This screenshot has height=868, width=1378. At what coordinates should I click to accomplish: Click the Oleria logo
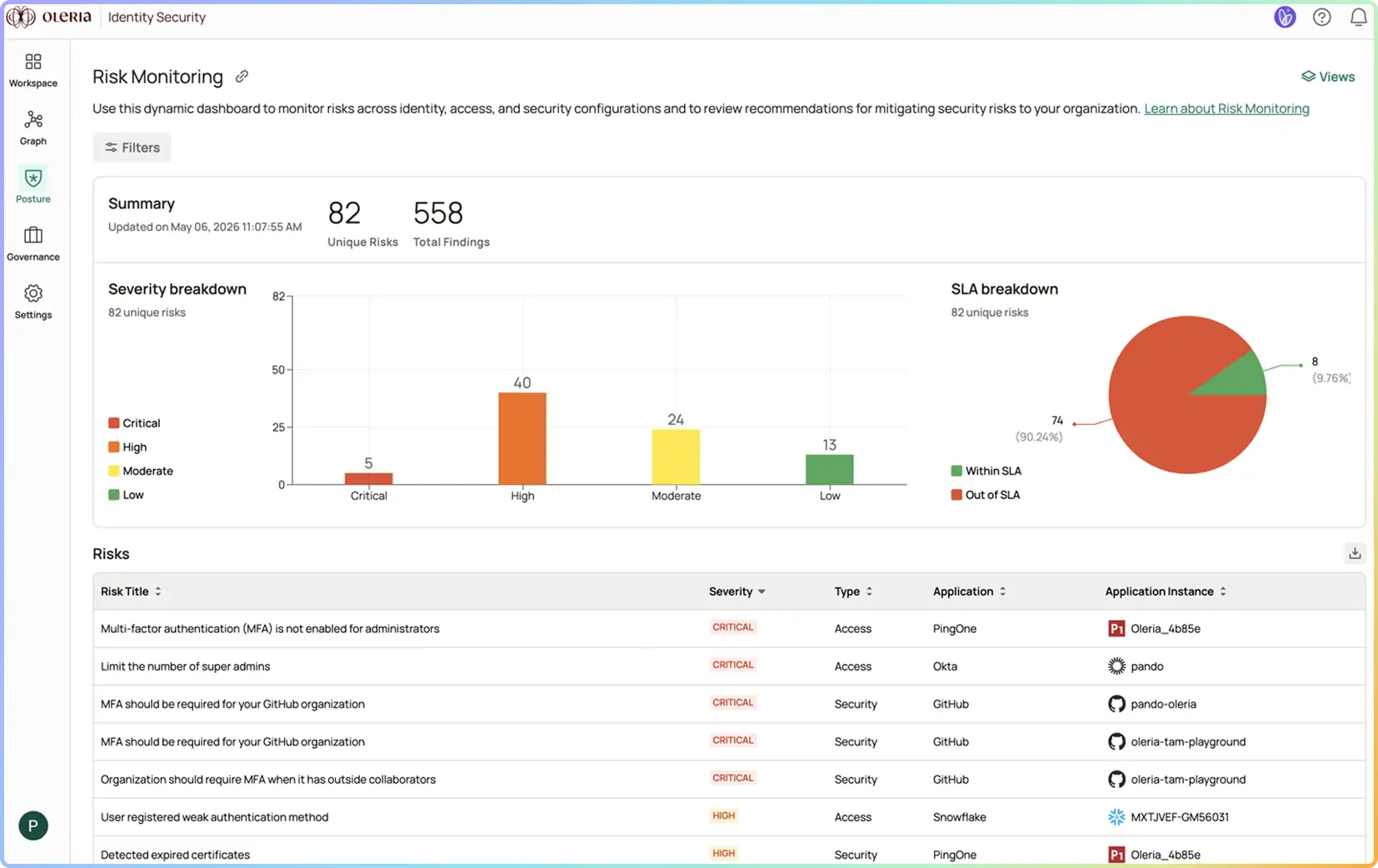tap(49, 17)
